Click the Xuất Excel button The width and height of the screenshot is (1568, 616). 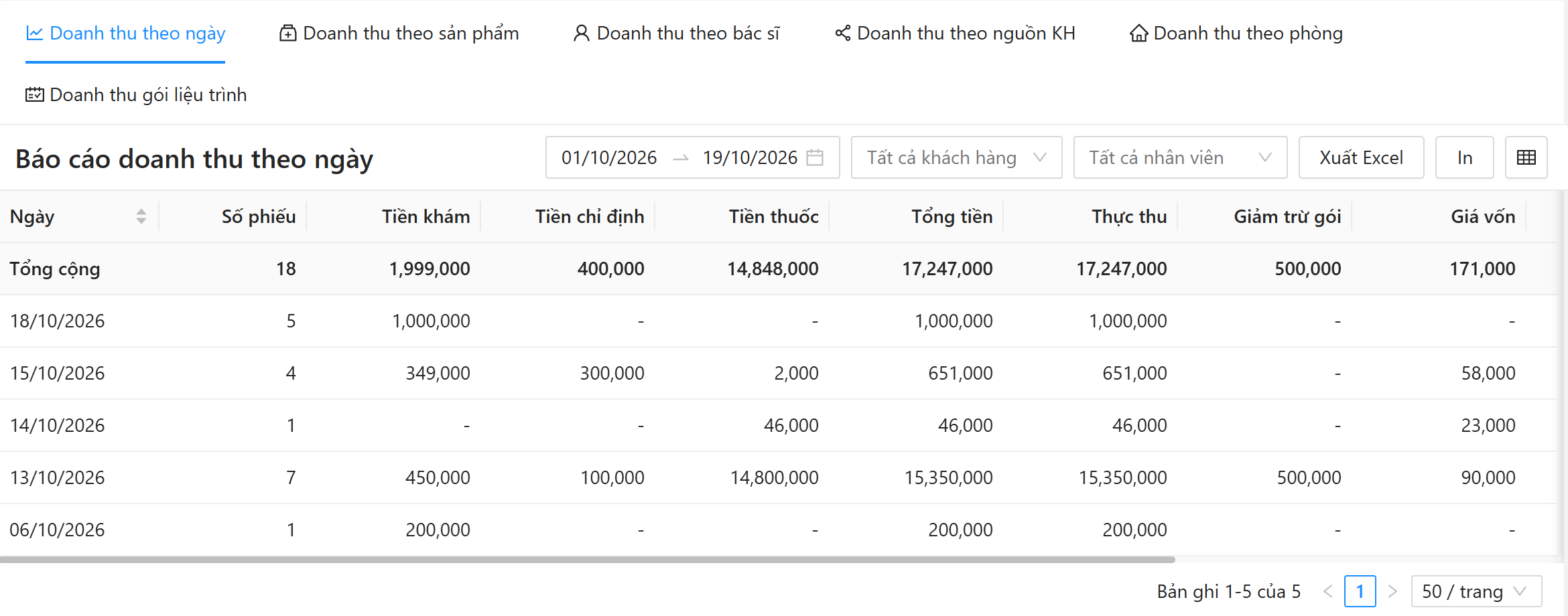coord(1361,157)
